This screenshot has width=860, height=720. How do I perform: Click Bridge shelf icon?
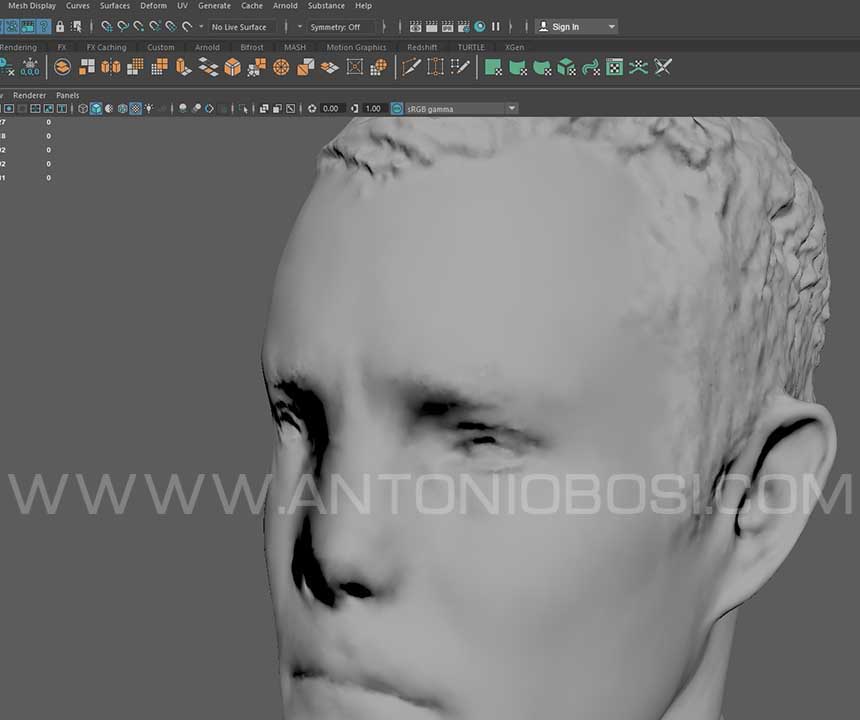208,67
